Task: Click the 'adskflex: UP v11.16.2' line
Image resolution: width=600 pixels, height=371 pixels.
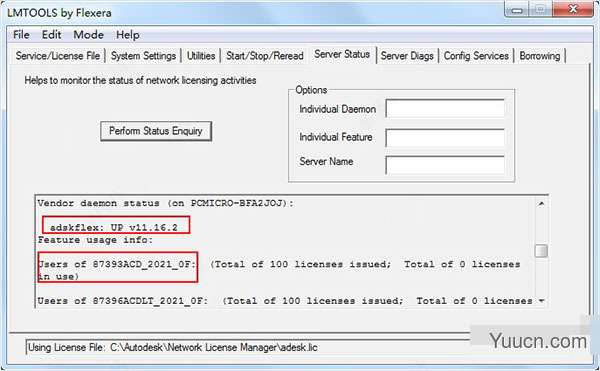Action: pyautogui.click(x=114, y=228)
